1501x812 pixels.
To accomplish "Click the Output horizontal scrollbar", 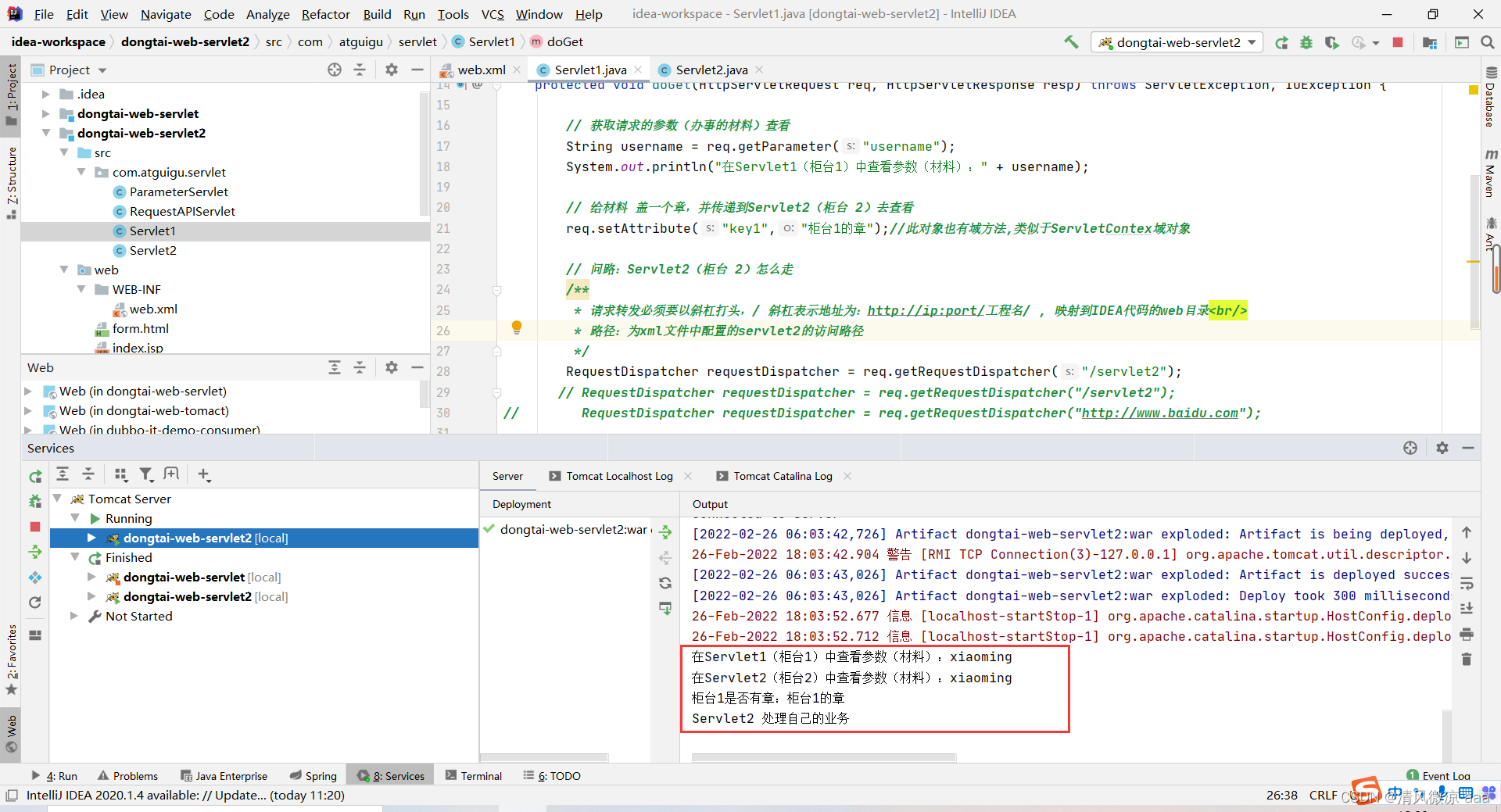I will coord(824,757).
